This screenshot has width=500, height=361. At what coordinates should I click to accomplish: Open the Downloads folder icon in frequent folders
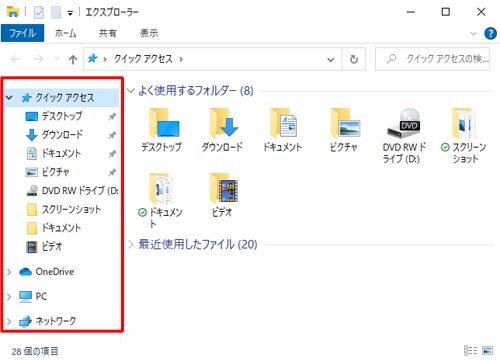(223, 123)
